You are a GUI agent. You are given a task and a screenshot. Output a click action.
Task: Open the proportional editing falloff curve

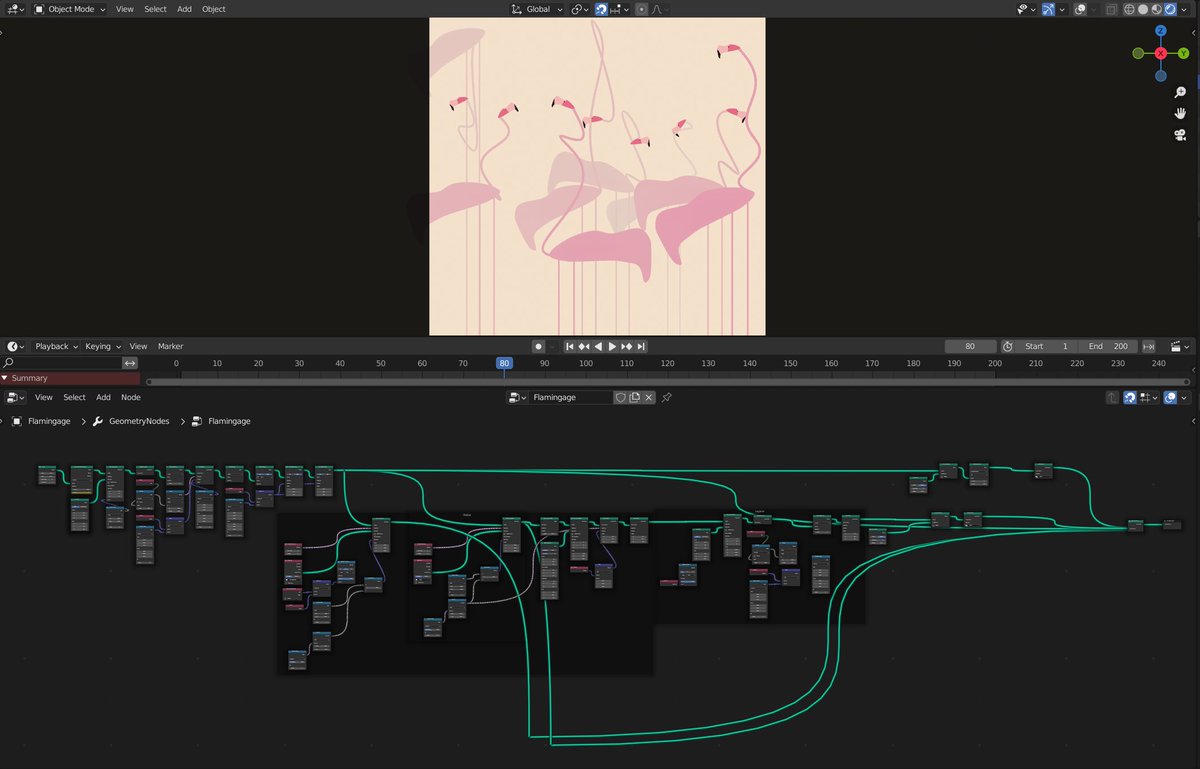coord(661,9)
